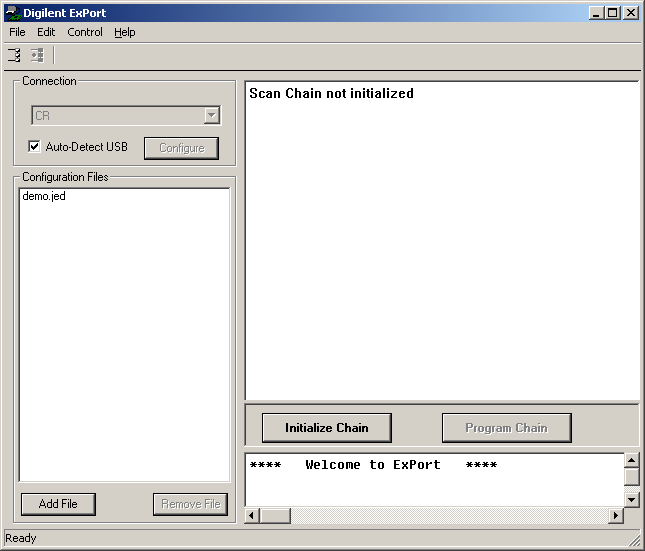
Task: Click the Remove File button
Action: [x=190, y=504]
